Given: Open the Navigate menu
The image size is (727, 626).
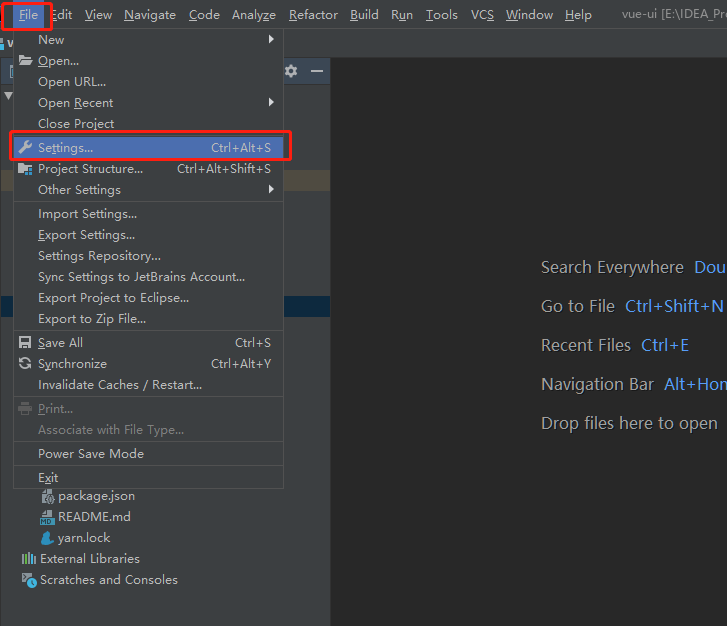Looking at the screenshot, I should 150,15.
